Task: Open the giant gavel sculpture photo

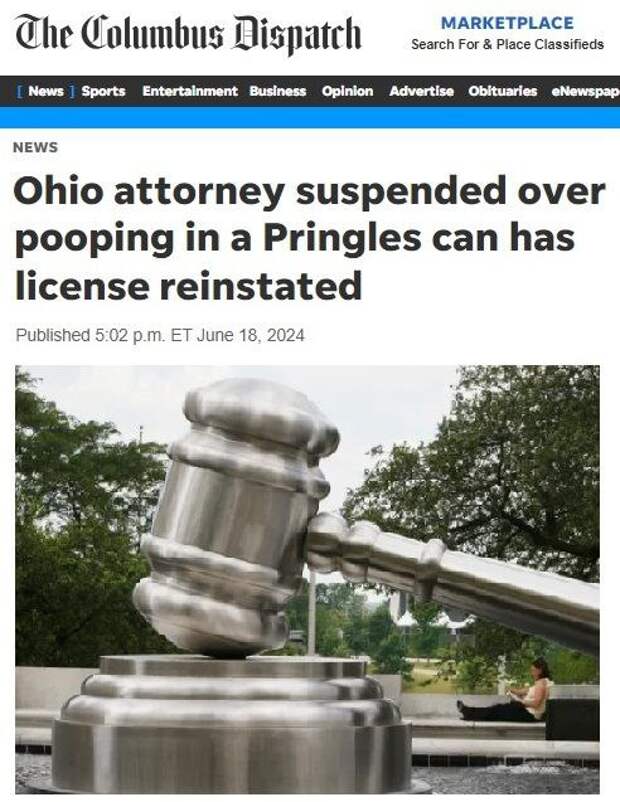Action: (307, 580)
